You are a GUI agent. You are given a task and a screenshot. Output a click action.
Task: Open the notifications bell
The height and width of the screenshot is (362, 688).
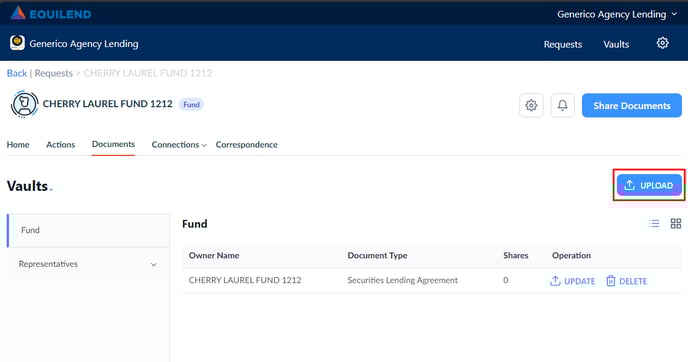[563, 105]
